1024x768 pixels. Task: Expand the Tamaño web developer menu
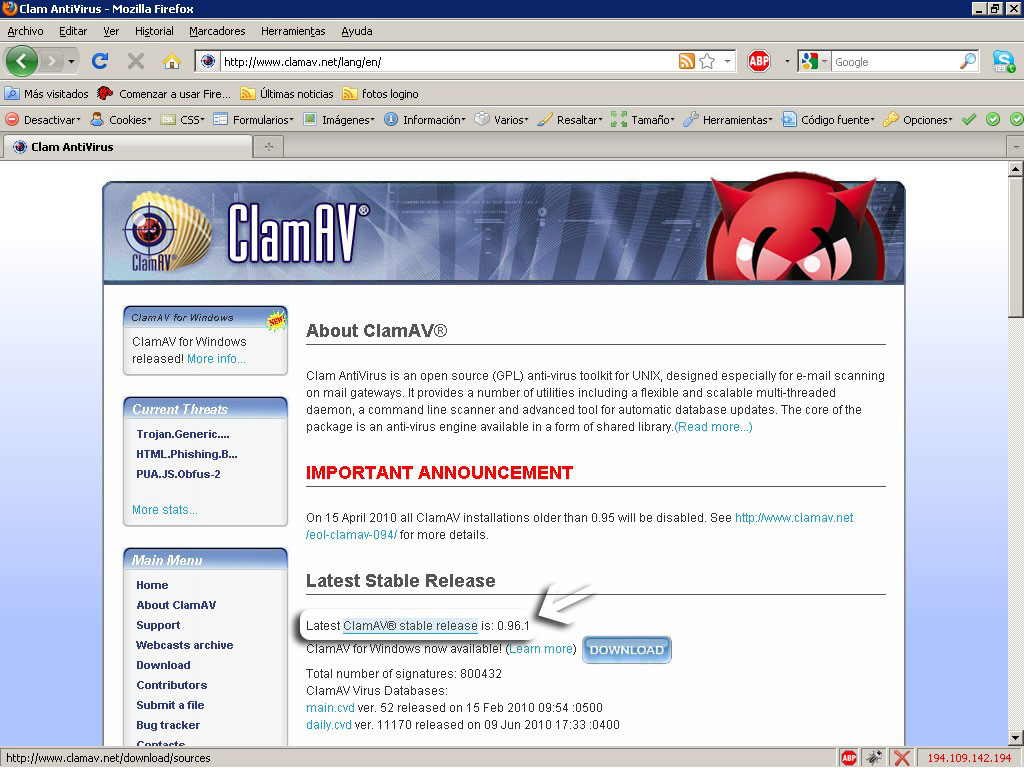(x=643, y=120)
